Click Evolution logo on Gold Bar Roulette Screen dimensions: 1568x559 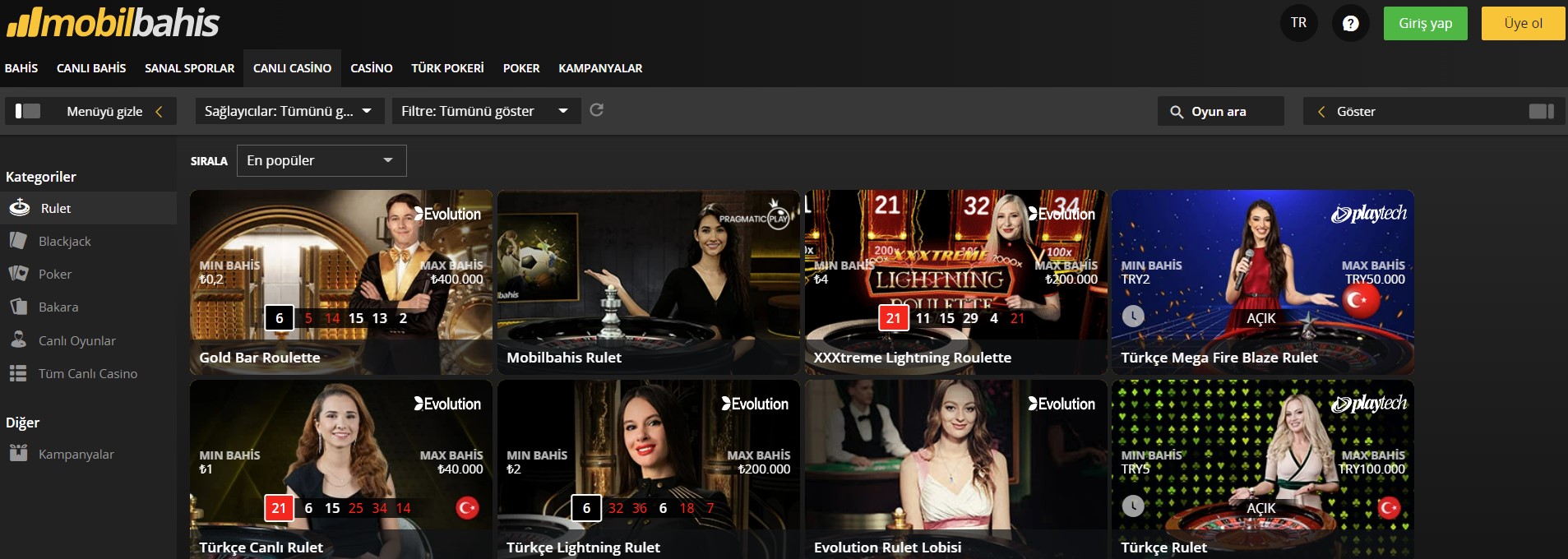(446, 214)
